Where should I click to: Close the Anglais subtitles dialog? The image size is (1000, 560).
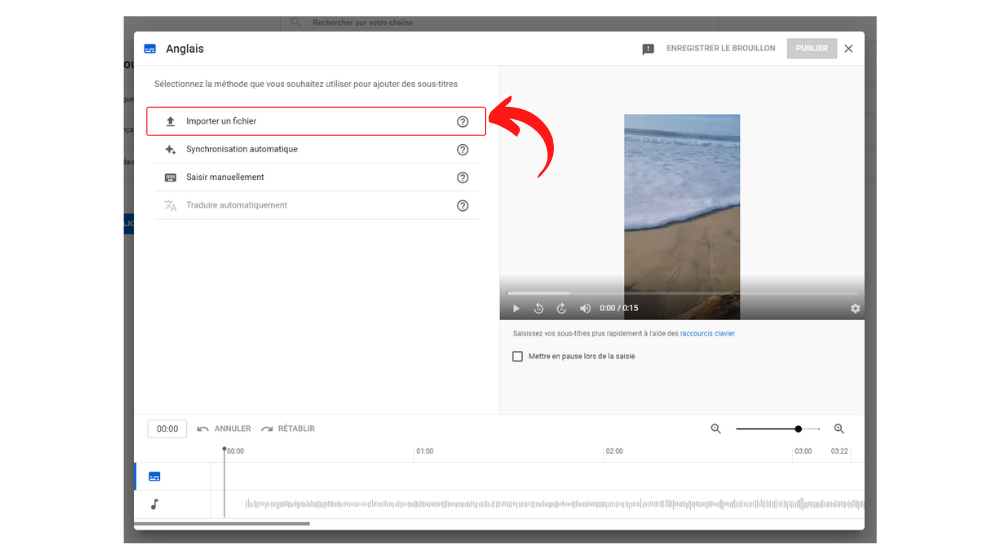click(848, 48)
